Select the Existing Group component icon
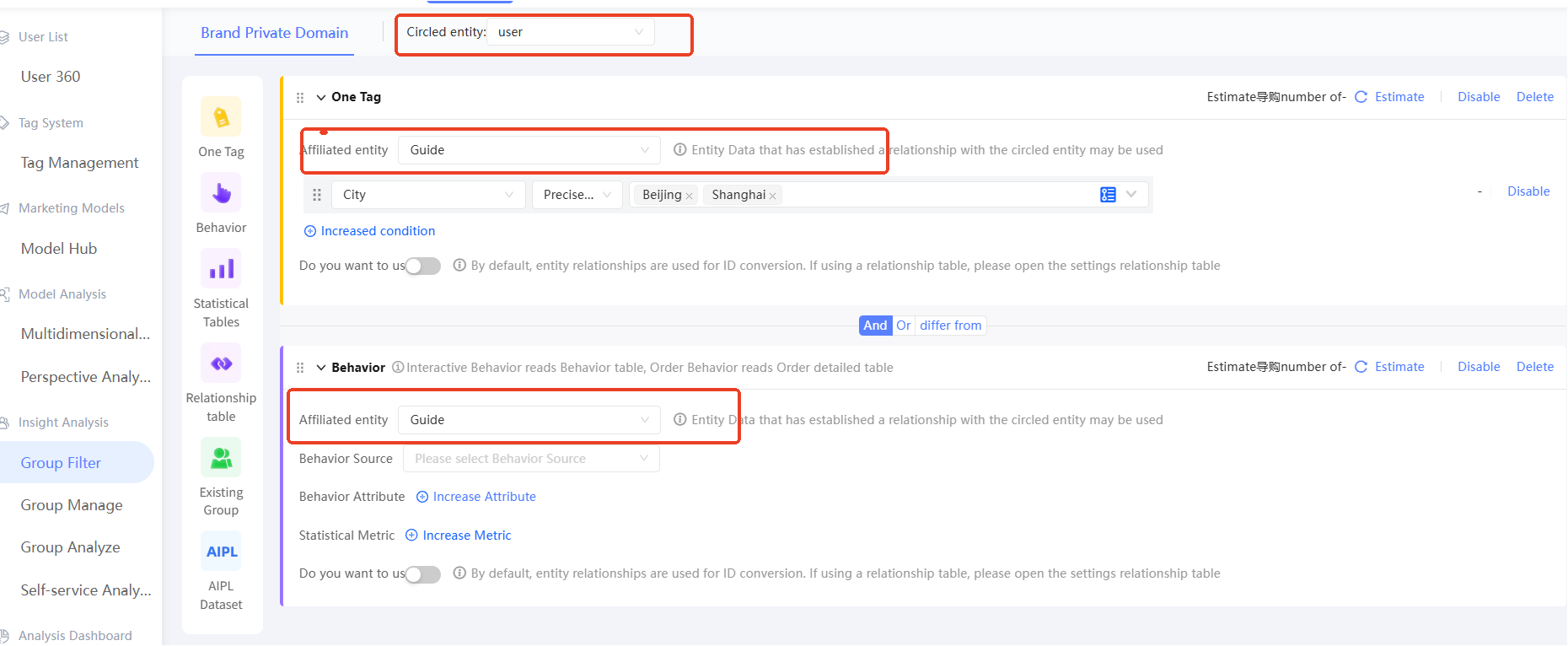Image resolution: width=1568 pixels, height=646 pixels. click(x=221, y=457)
